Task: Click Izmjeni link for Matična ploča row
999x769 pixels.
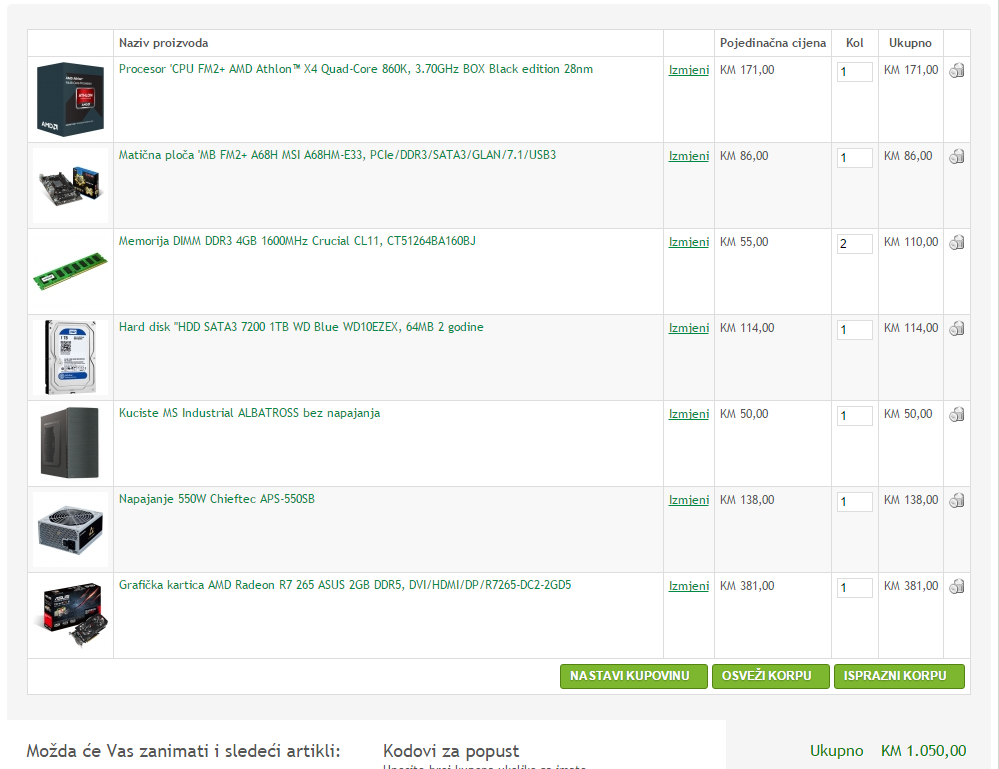Action: pyautogui.click(x=689, y=156)
